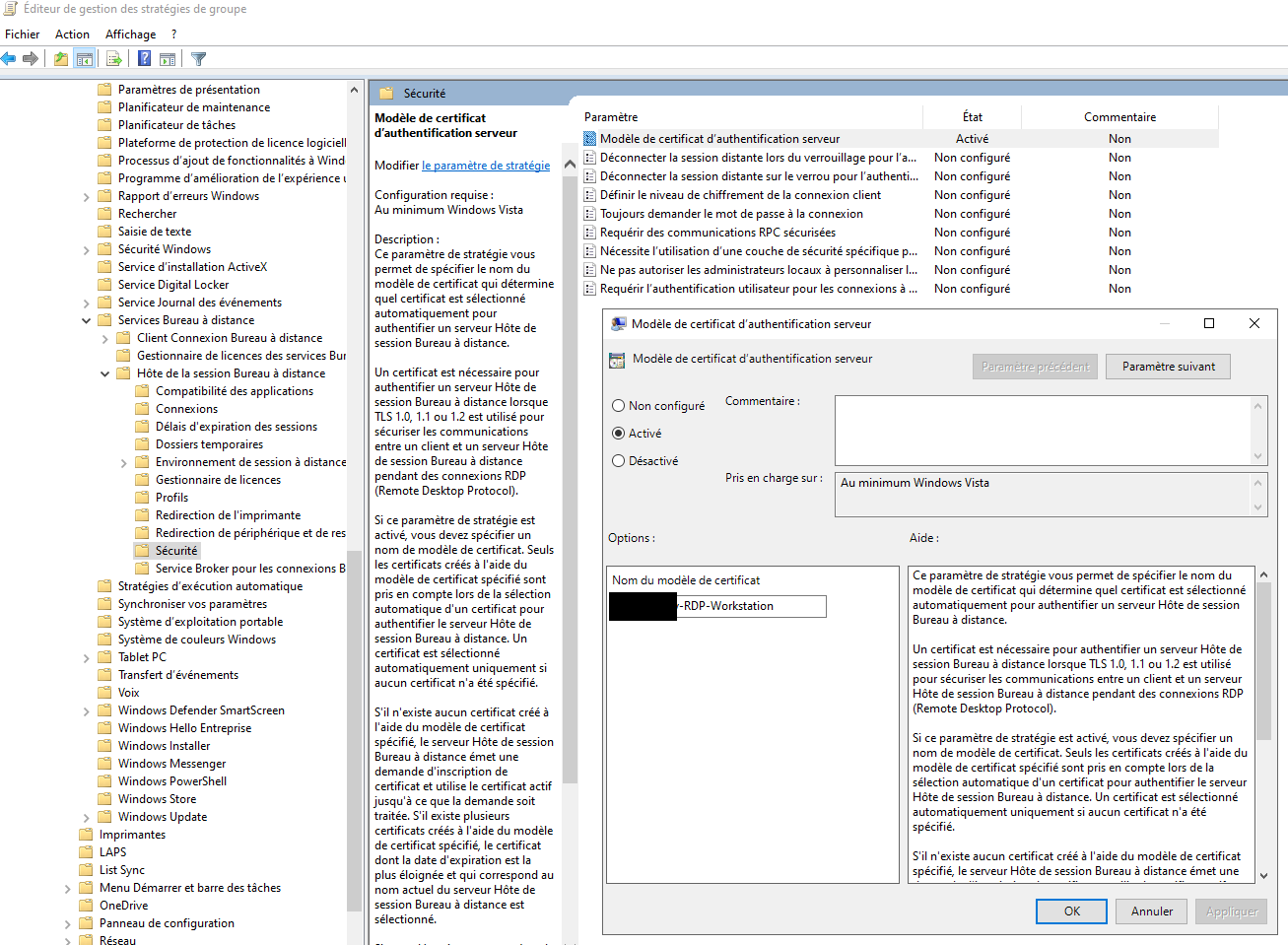Image resolution: width=1288 pixels, height=945 pixels.
Task: Select 'Gestionnaire de licences' tree item
Action: pos(218,480)
